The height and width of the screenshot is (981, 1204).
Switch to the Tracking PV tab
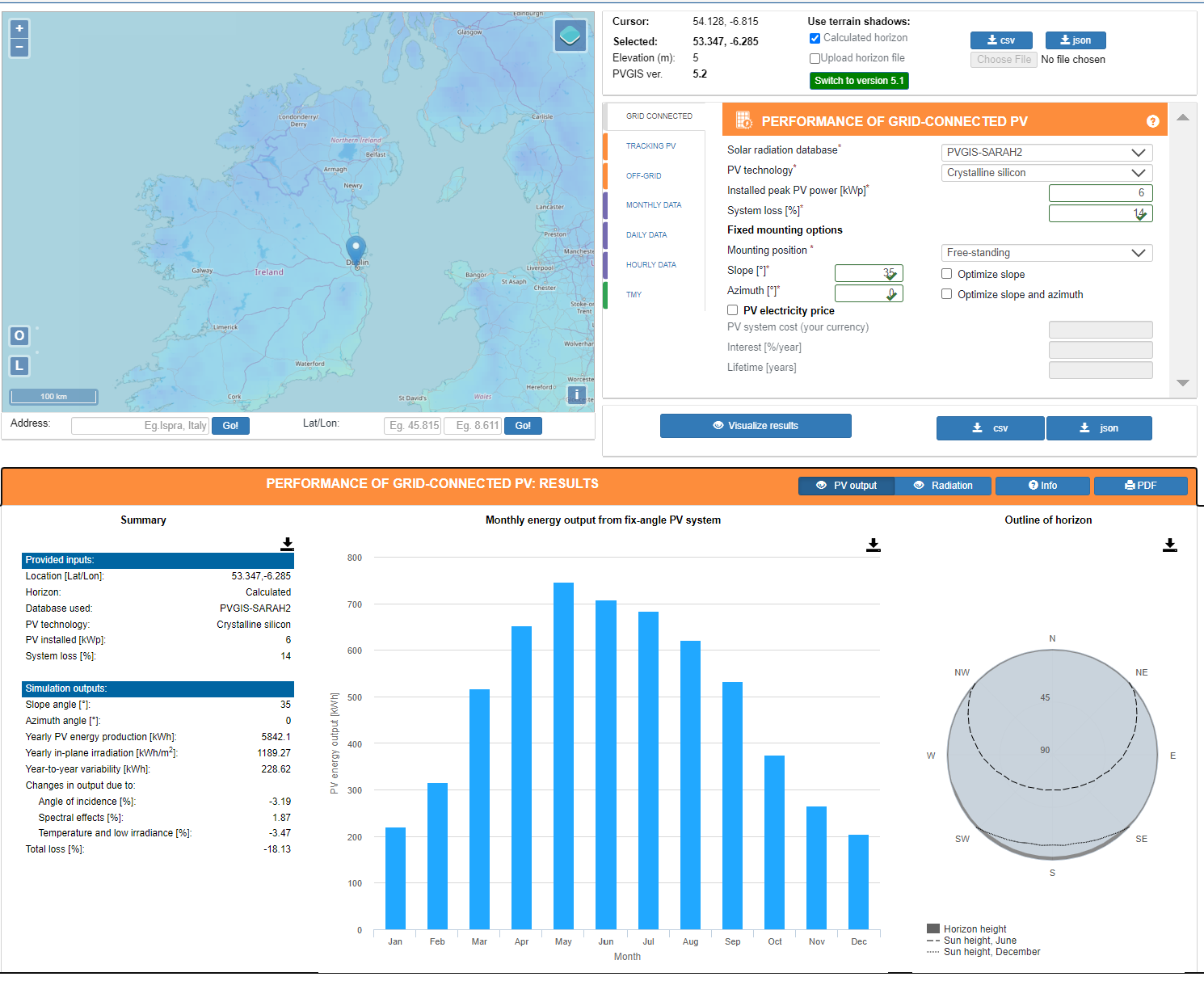pos(650,146)
